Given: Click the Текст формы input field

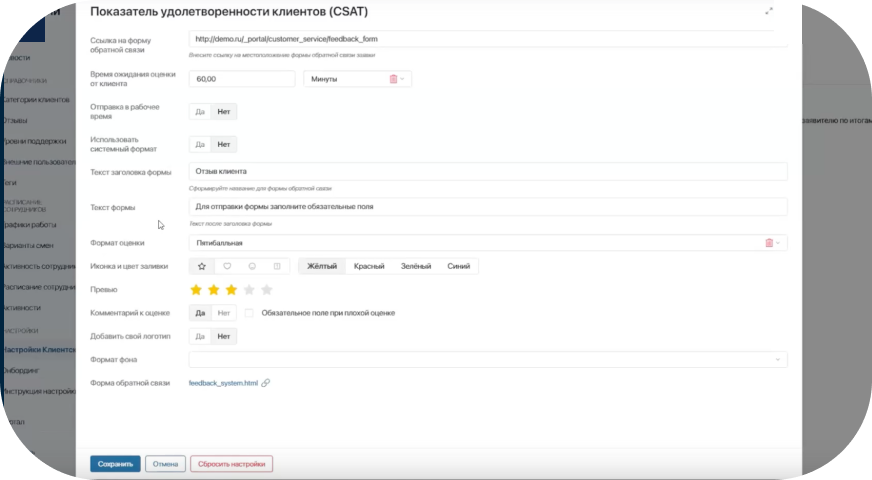Looking at the screenshot, I should click(x=488, y=207).
